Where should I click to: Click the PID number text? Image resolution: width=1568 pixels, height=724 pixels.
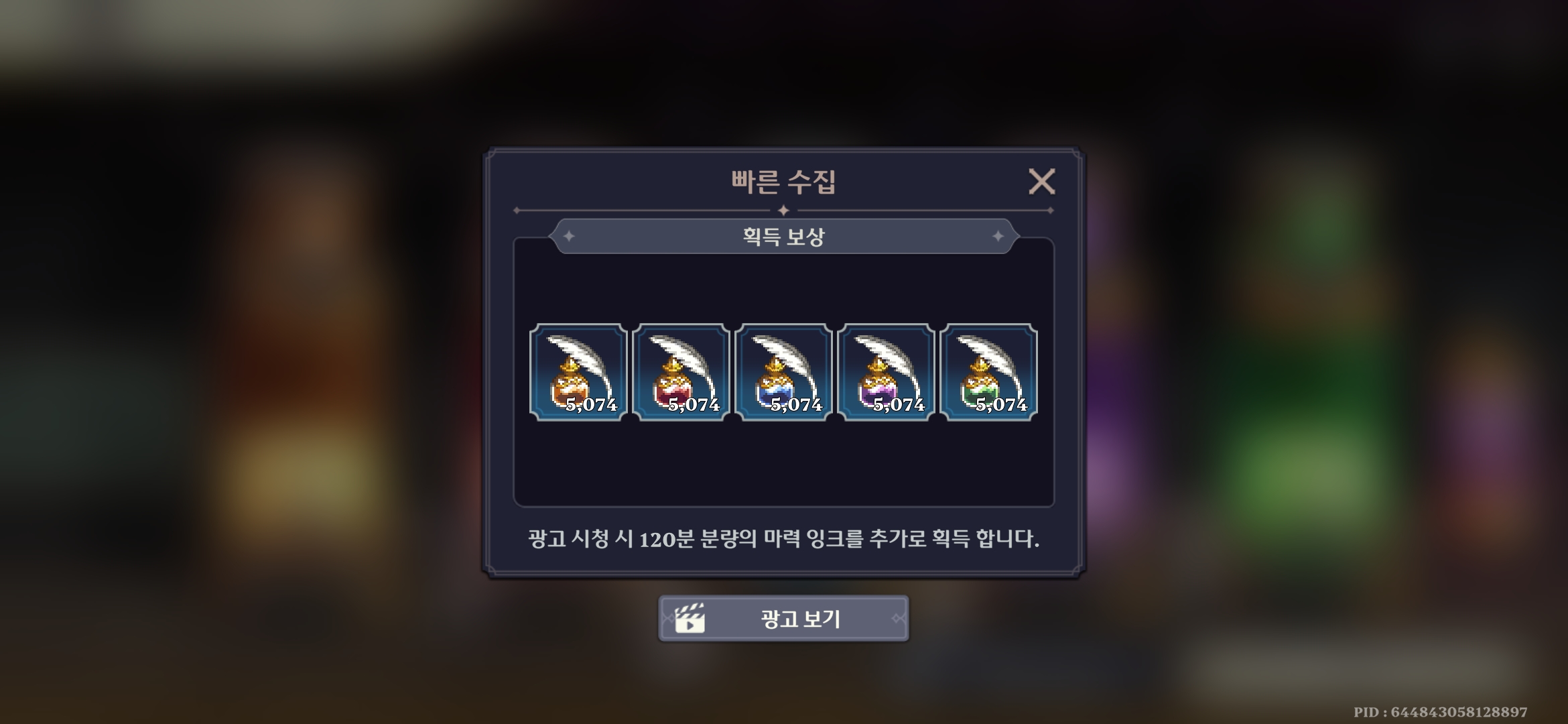point(1440,712)
